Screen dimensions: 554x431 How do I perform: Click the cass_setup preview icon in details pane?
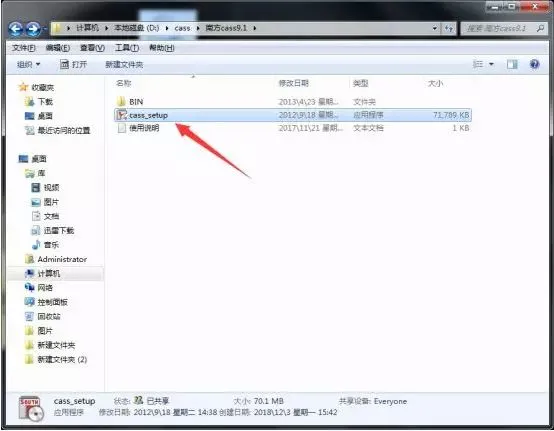(31, 409)
